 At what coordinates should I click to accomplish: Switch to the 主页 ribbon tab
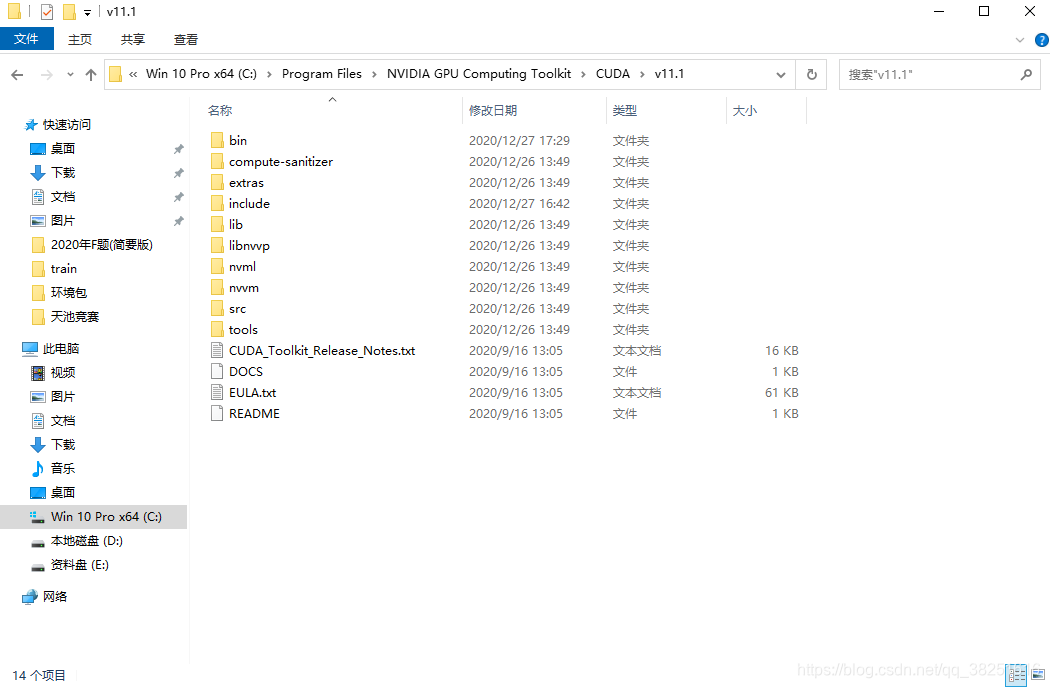[x=80, y=40]
